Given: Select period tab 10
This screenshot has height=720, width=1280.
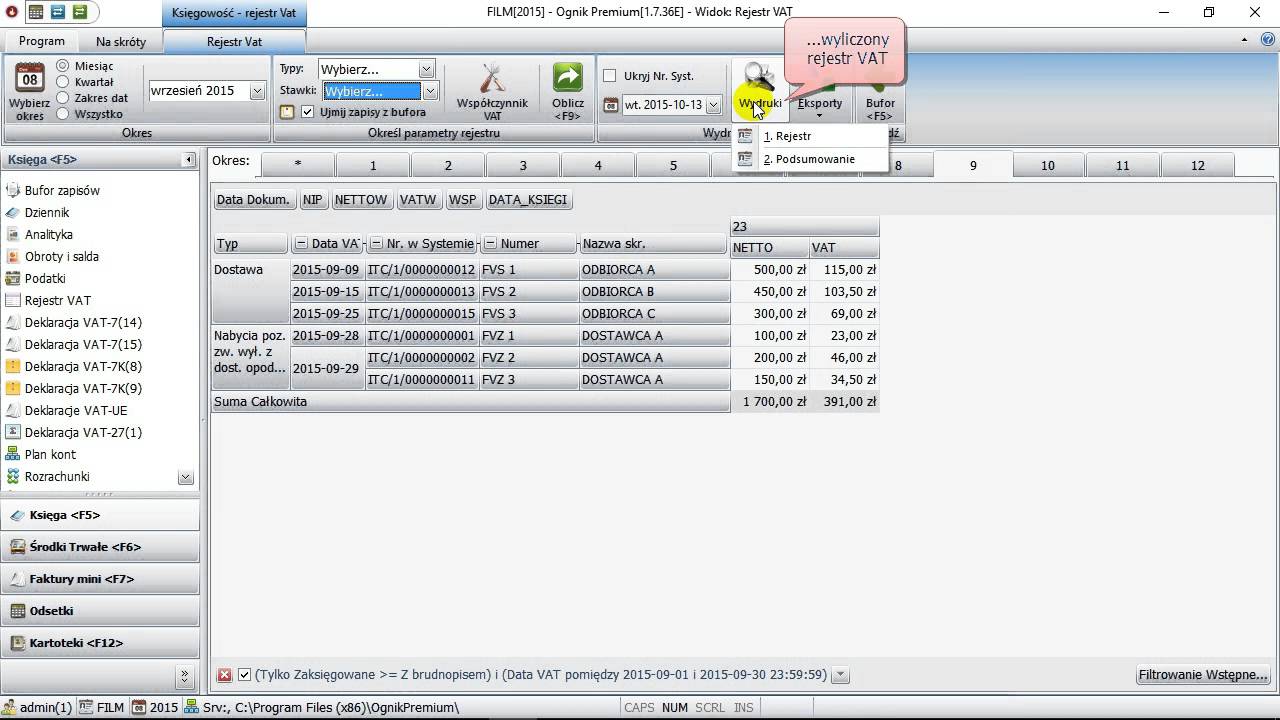Looking at the screenshot, I should pyautogui.click(x=1048, y=165).
